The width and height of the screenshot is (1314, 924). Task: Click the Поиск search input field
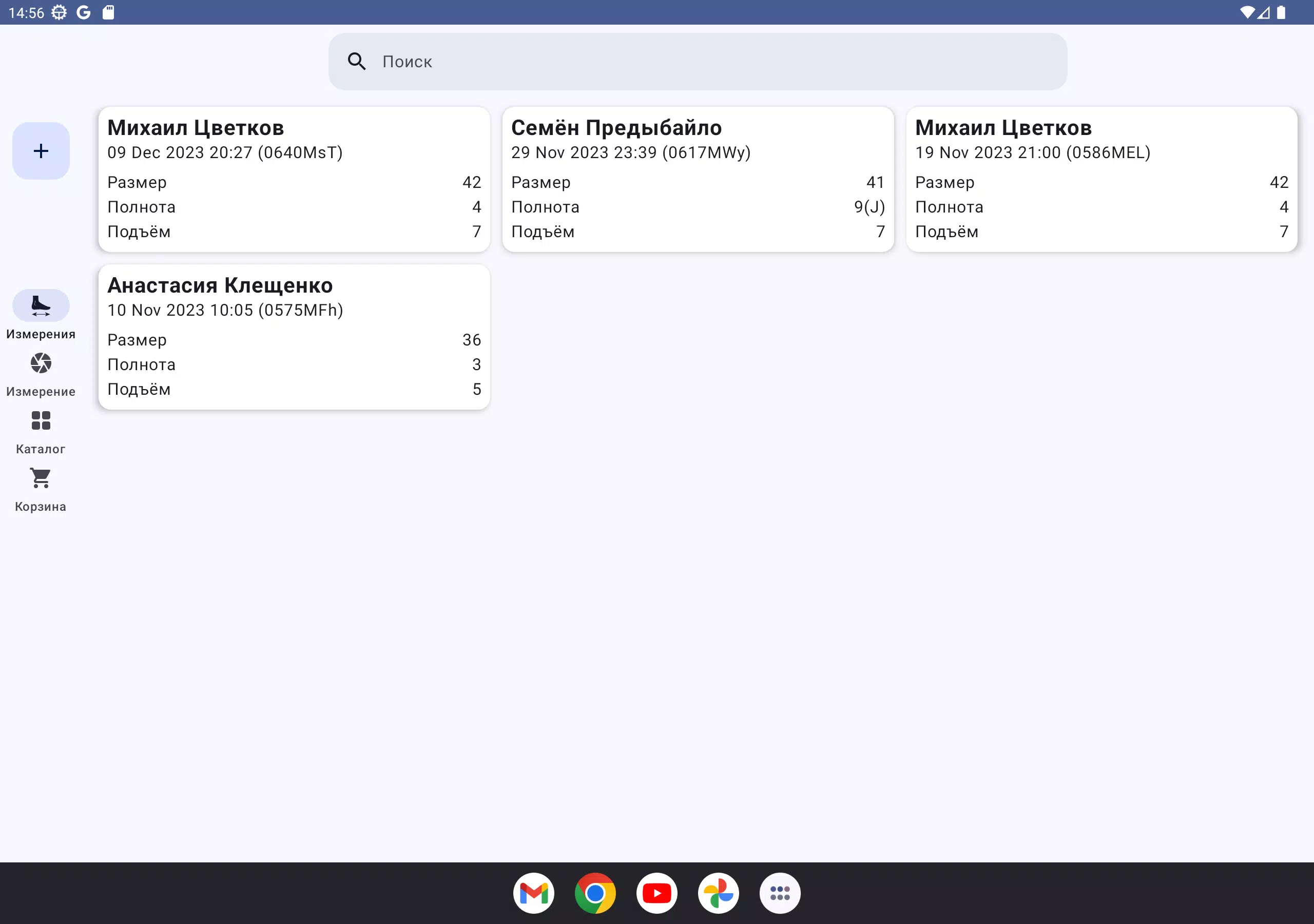(x=629, y=61)
